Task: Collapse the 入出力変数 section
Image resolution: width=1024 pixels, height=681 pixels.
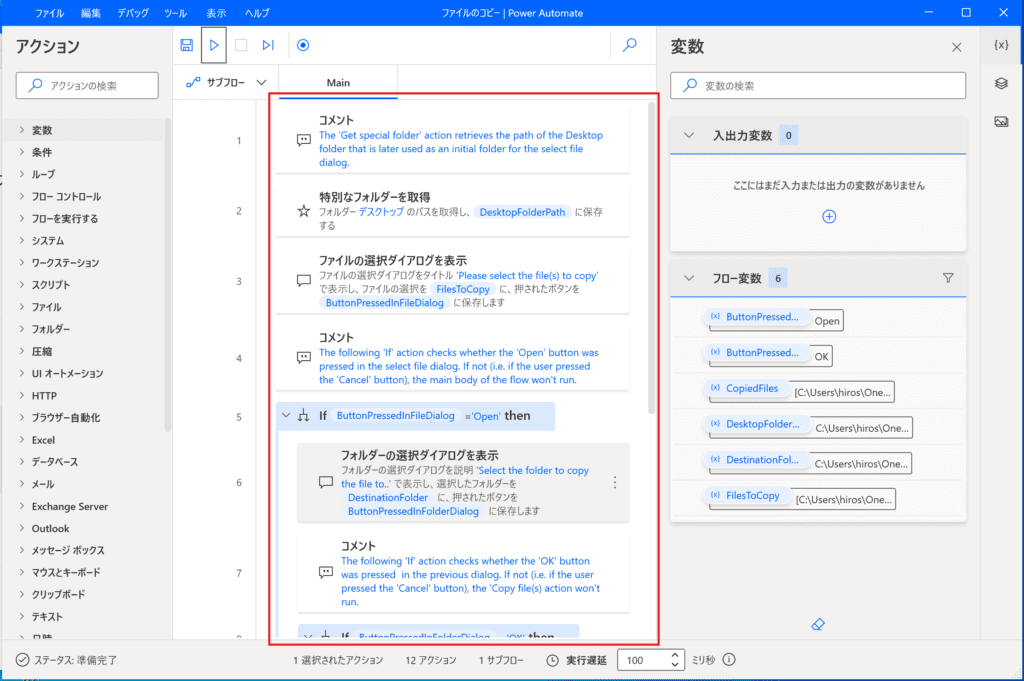Action: coord(688,135)
